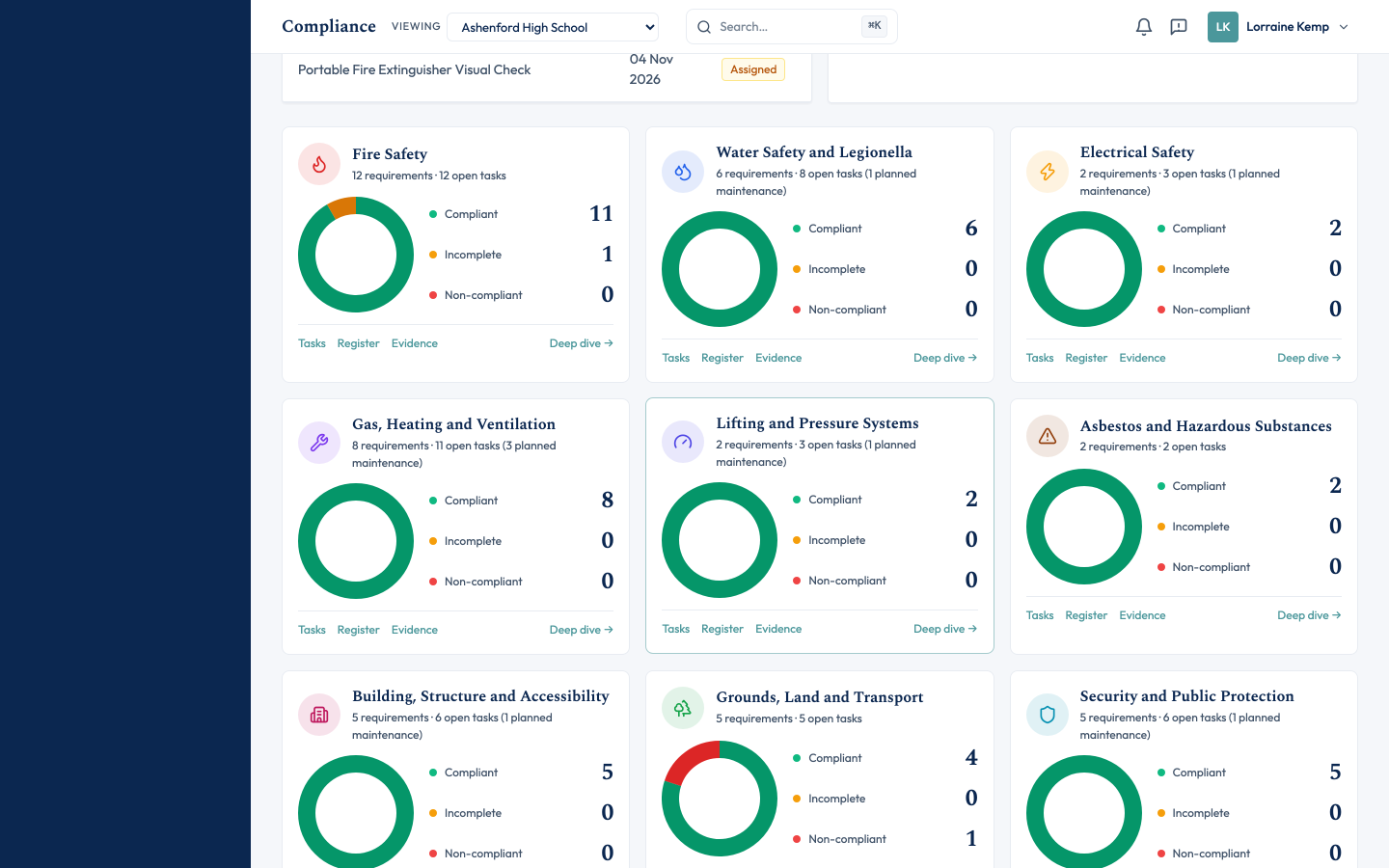The height and width of the screenshot is (868, 1389).
Task: Click the Assigned status badge
Action: (753, 69)
